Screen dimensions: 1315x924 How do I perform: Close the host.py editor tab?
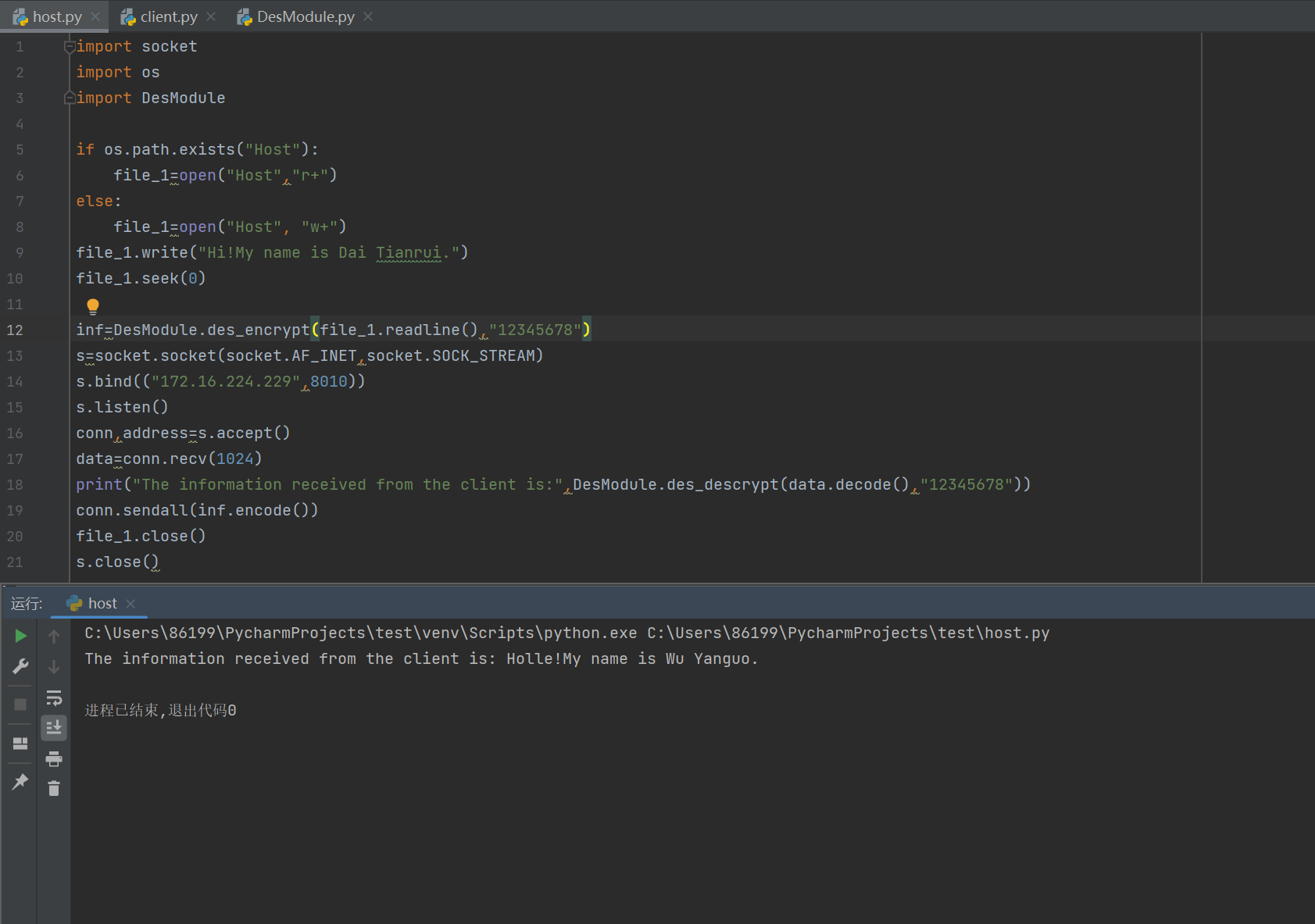(x=95, y=16)
